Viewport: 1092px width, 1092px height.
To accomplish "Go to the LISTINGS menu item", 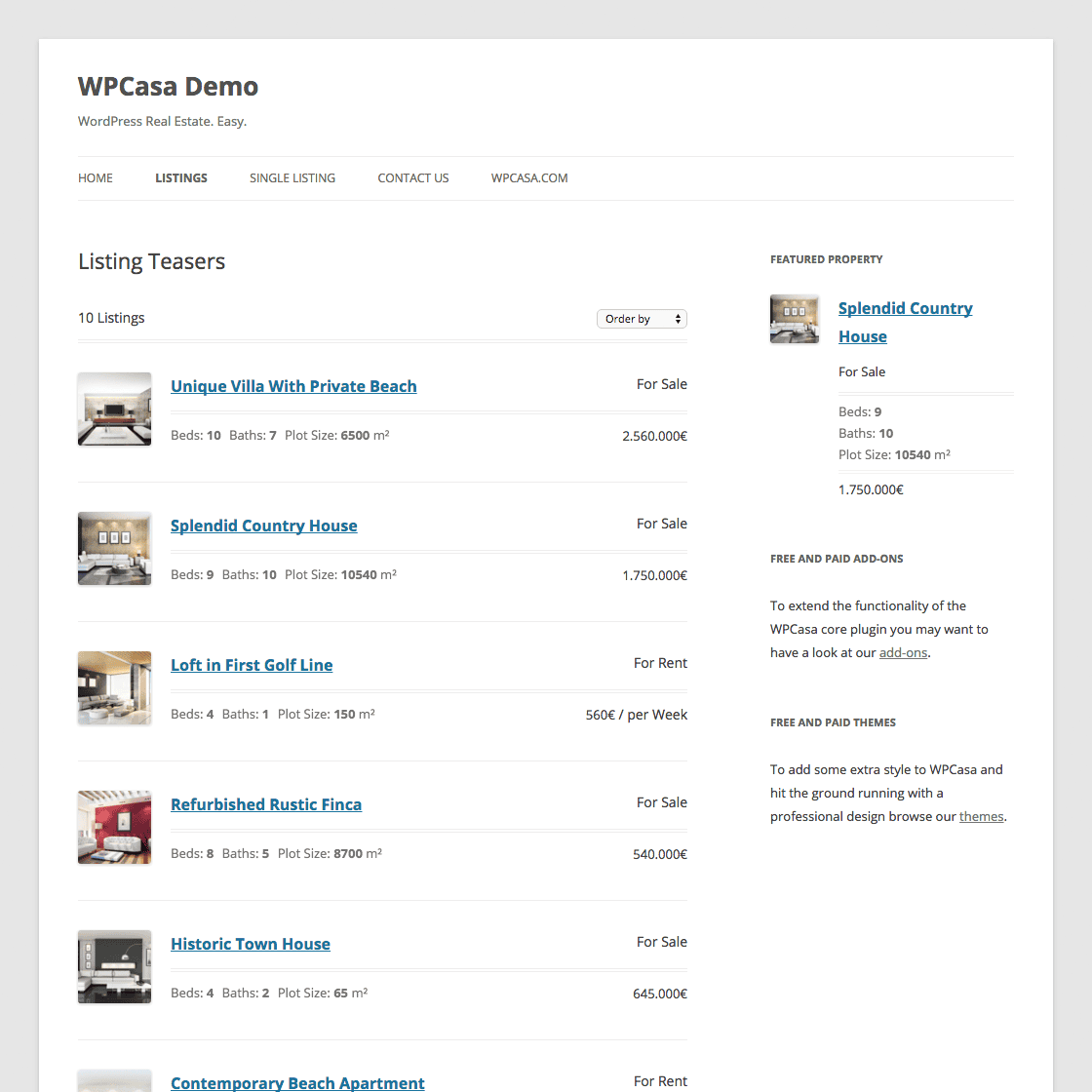I will pos(180,177).
